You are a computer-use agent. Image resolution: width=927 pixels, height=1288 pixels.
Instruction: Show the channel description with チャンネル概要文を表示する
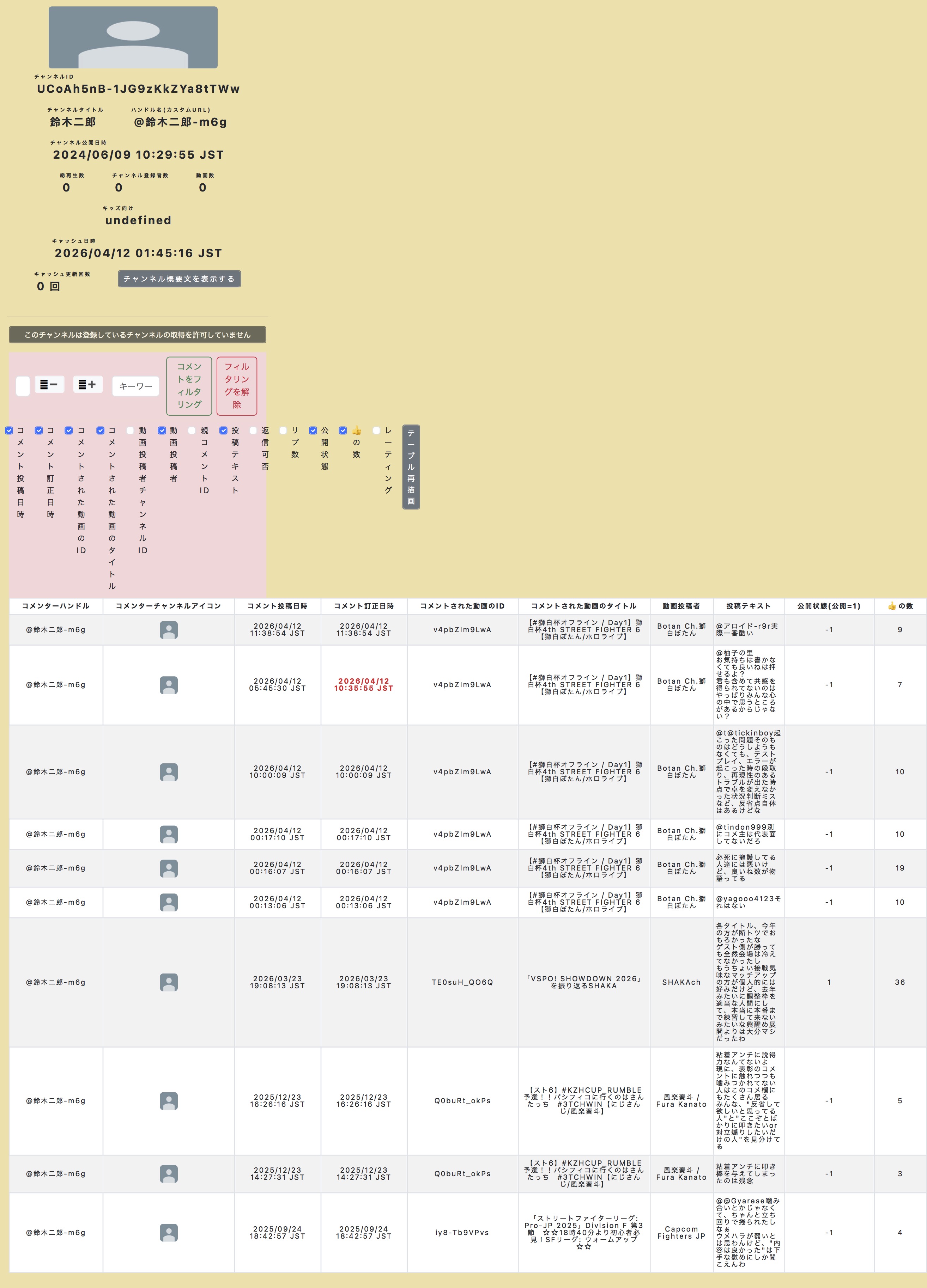[179, 279]
